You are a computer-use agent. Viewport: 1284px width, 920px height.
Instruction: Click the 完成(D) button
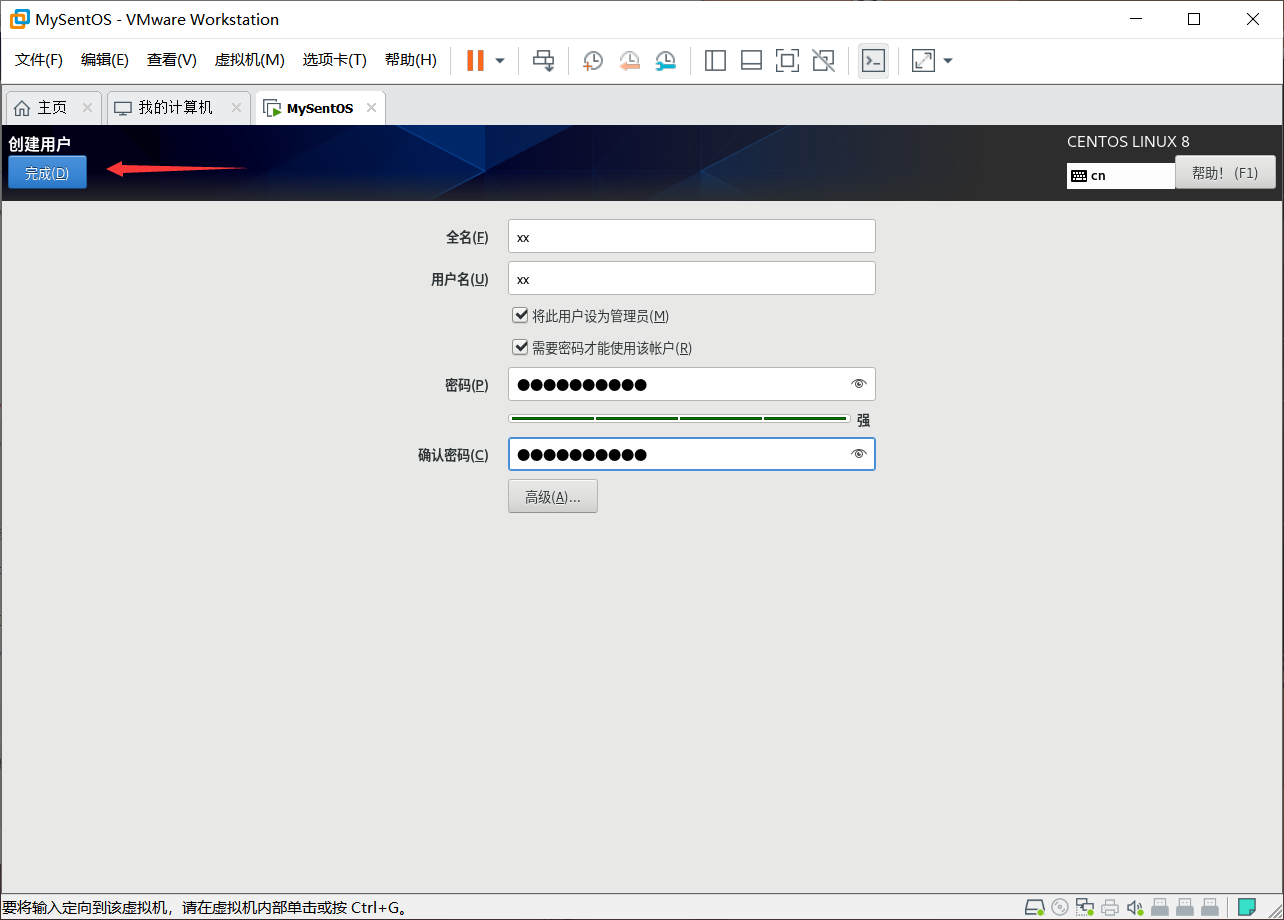[47, 173]
